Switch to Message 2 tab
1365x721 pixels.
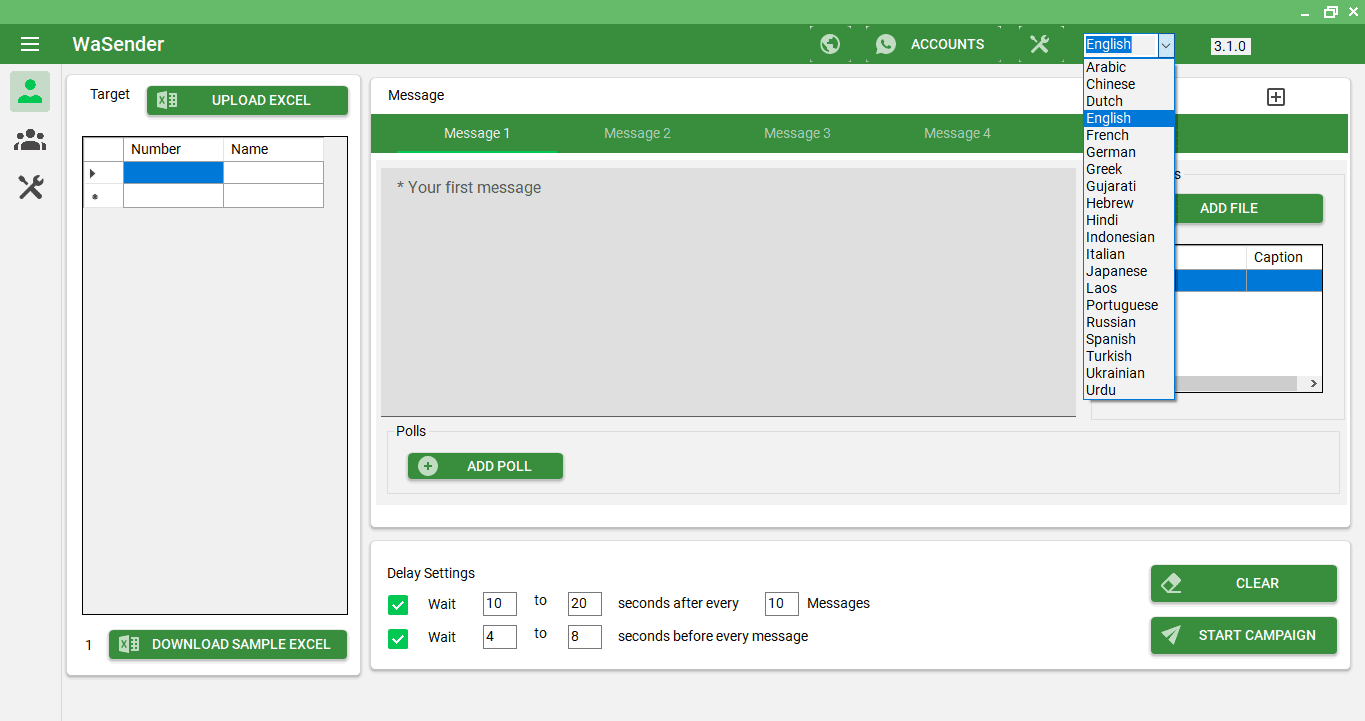click(x=637, y=133)
